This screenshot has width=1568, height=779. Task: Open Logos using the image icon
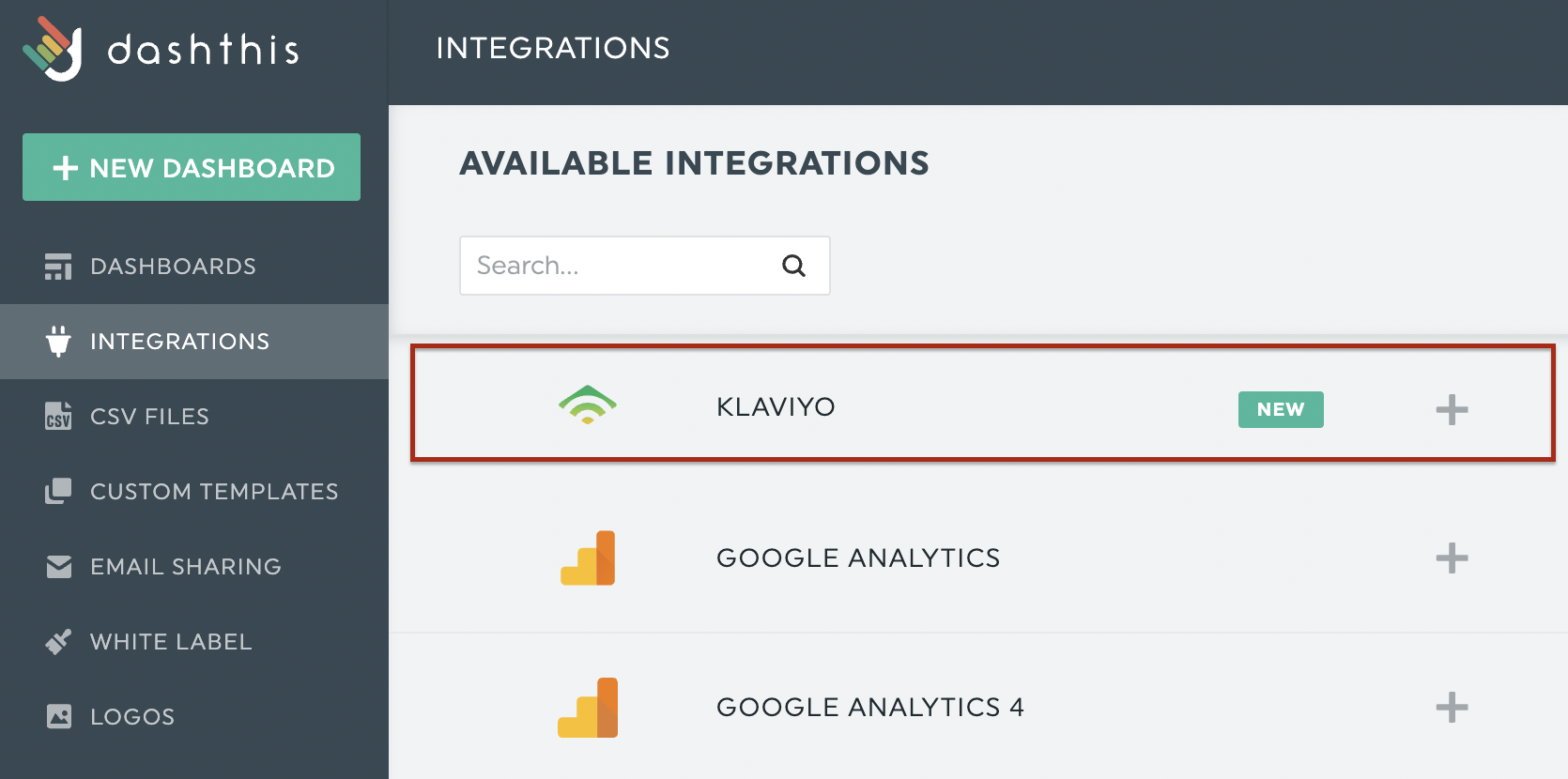pyautogui.click(x=58, y=716)
